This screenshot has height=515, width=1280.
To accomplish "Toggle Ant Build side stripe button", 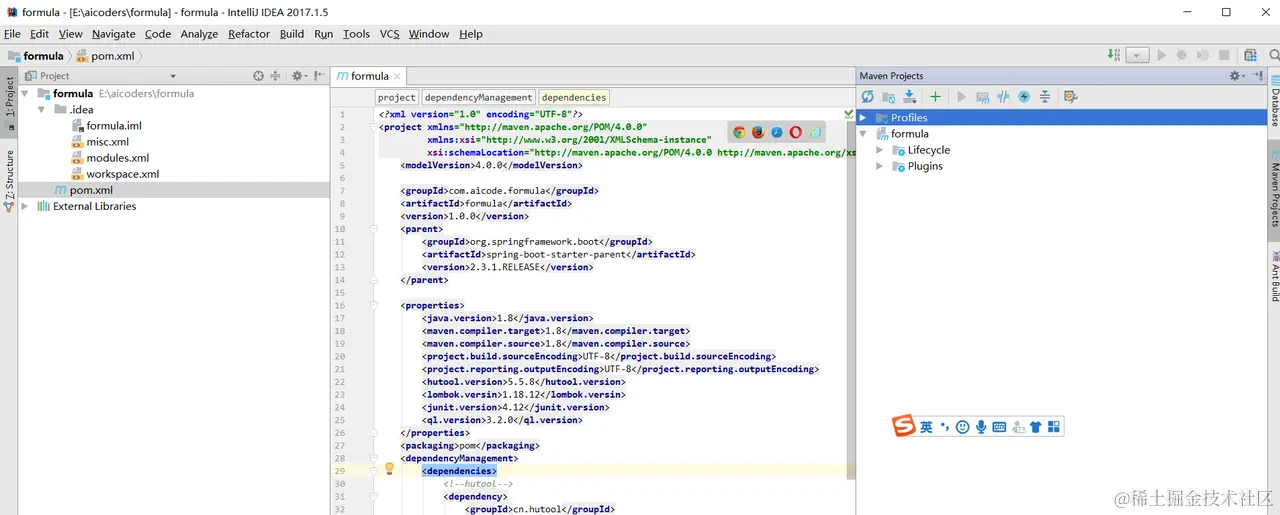I will pyautogui.click(x=1275, y=277).
